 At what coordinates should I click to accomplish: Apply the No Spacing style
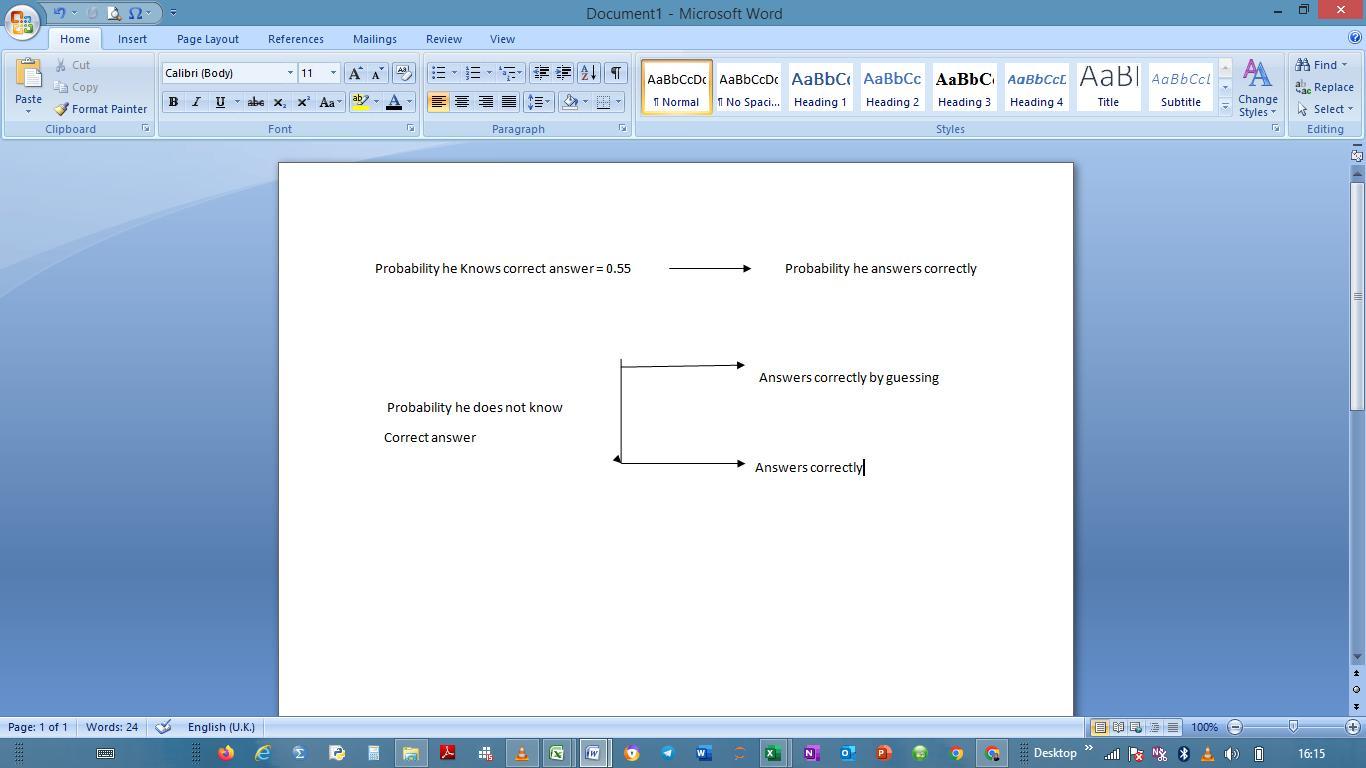pyautogui.click(x=749, y=87)
